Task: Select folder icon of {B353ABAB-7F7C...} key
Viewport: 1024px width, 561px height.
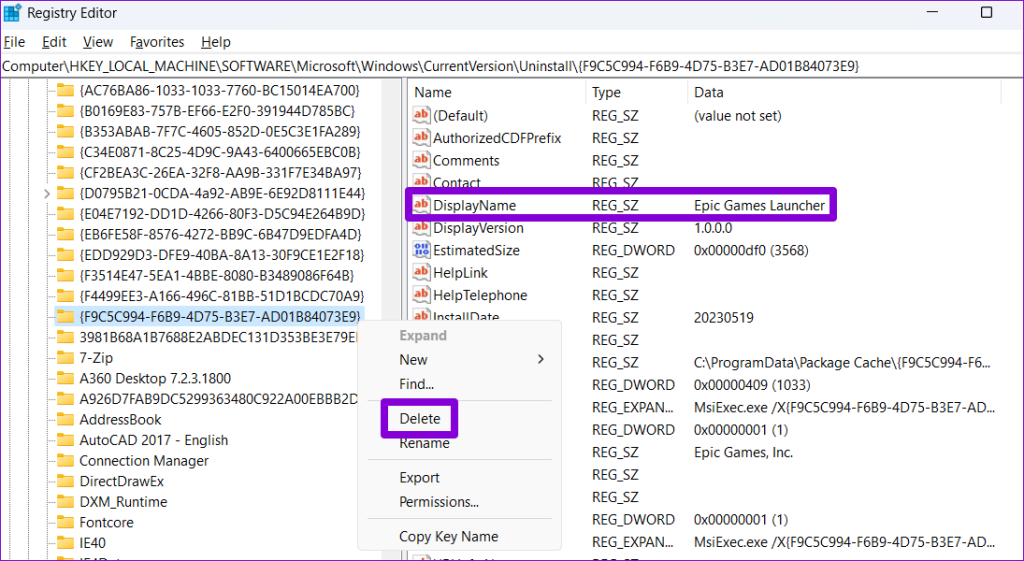Action: pyautogui.click(x=65, y=131)
